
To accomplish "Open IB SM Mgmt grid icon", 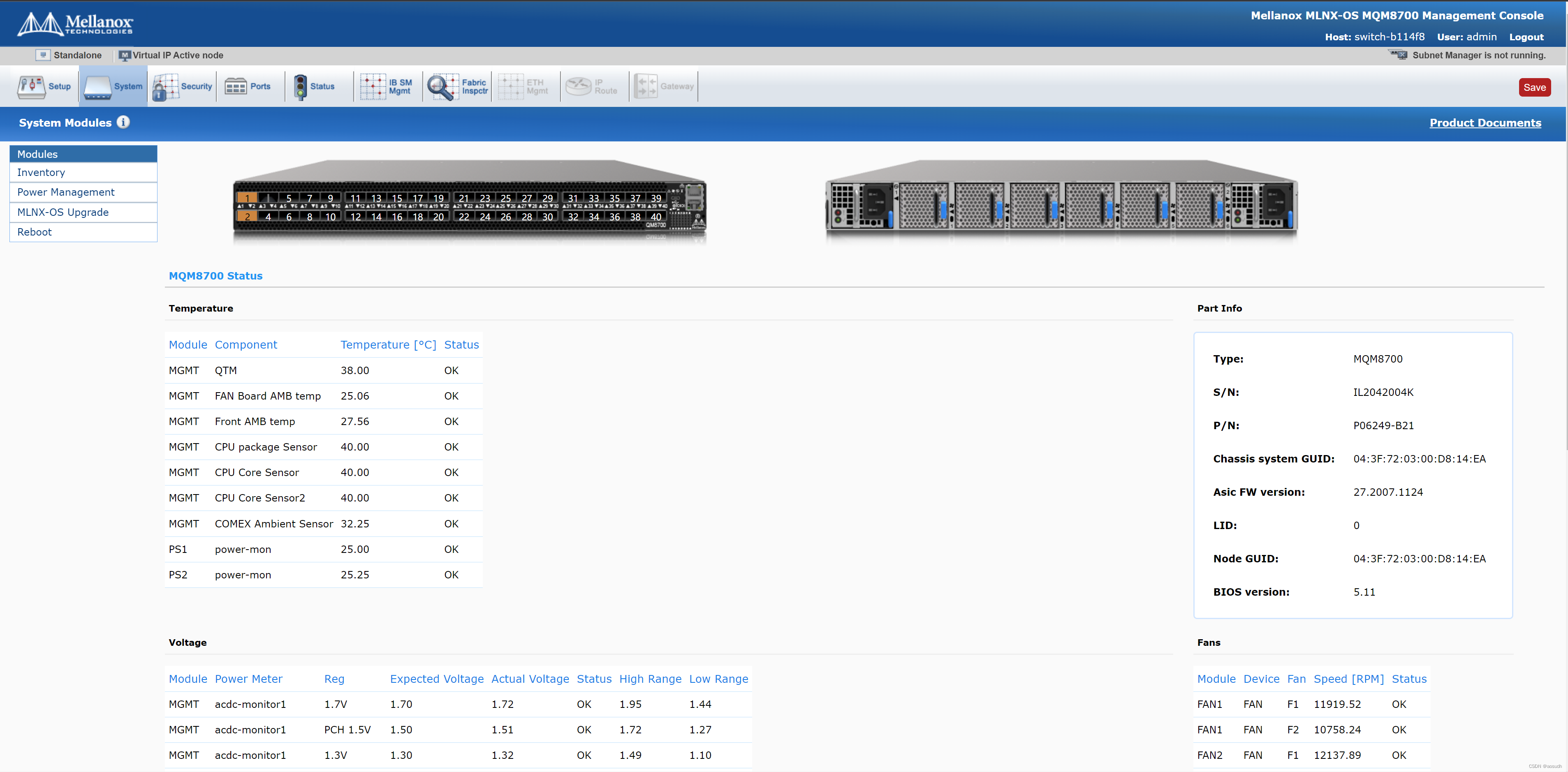I will [x=373, y=86].
